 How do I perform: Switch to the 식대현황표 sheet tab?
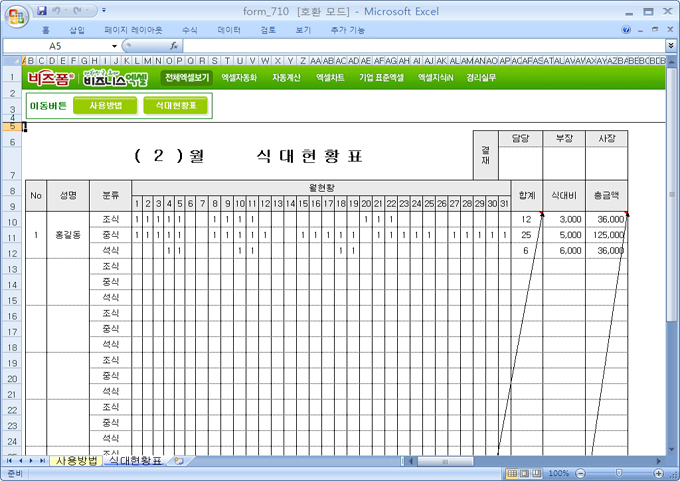(x=134, y=461)
